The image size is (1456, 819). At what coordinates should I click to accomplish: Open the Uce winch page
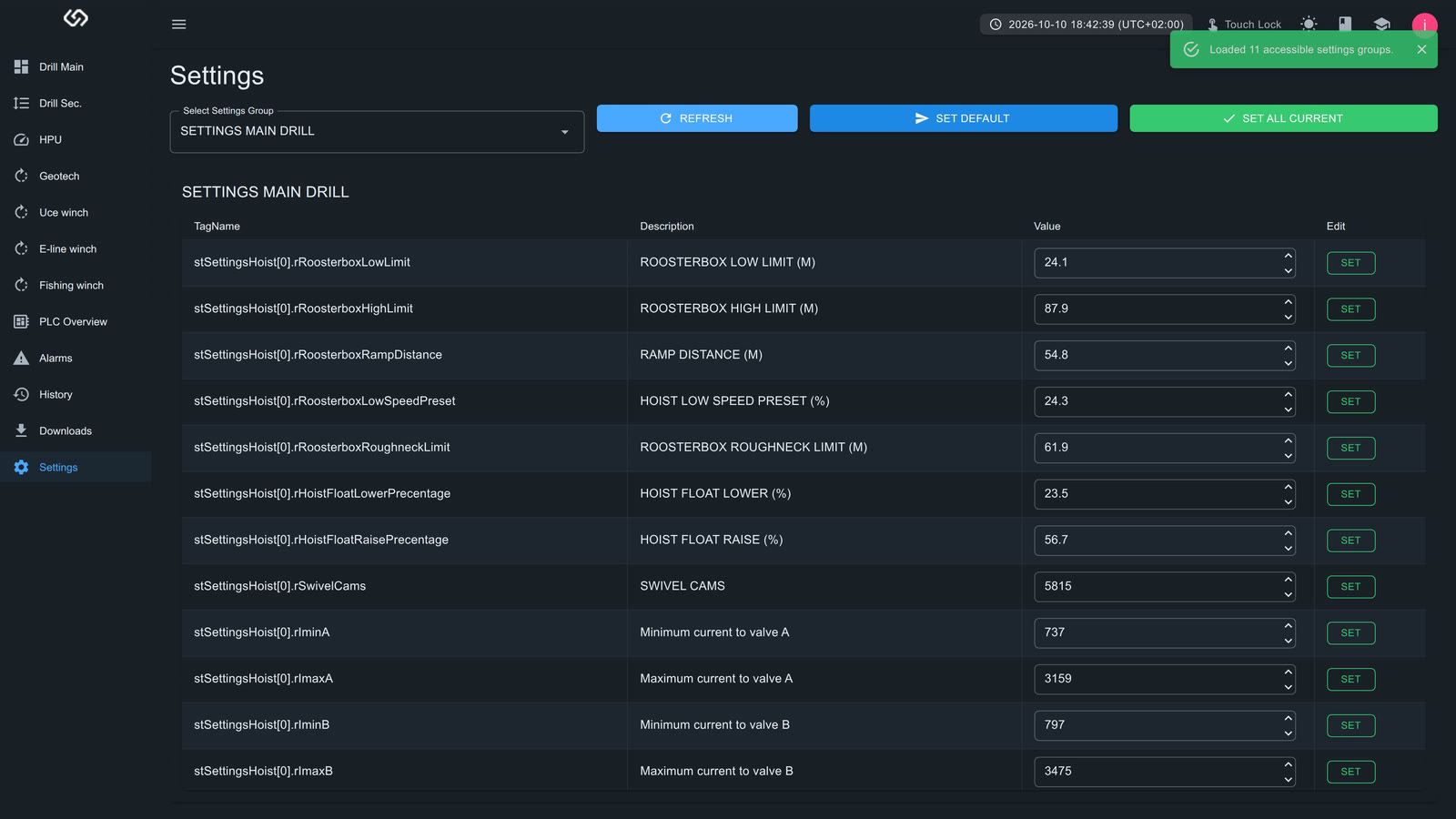coord(76,213)
